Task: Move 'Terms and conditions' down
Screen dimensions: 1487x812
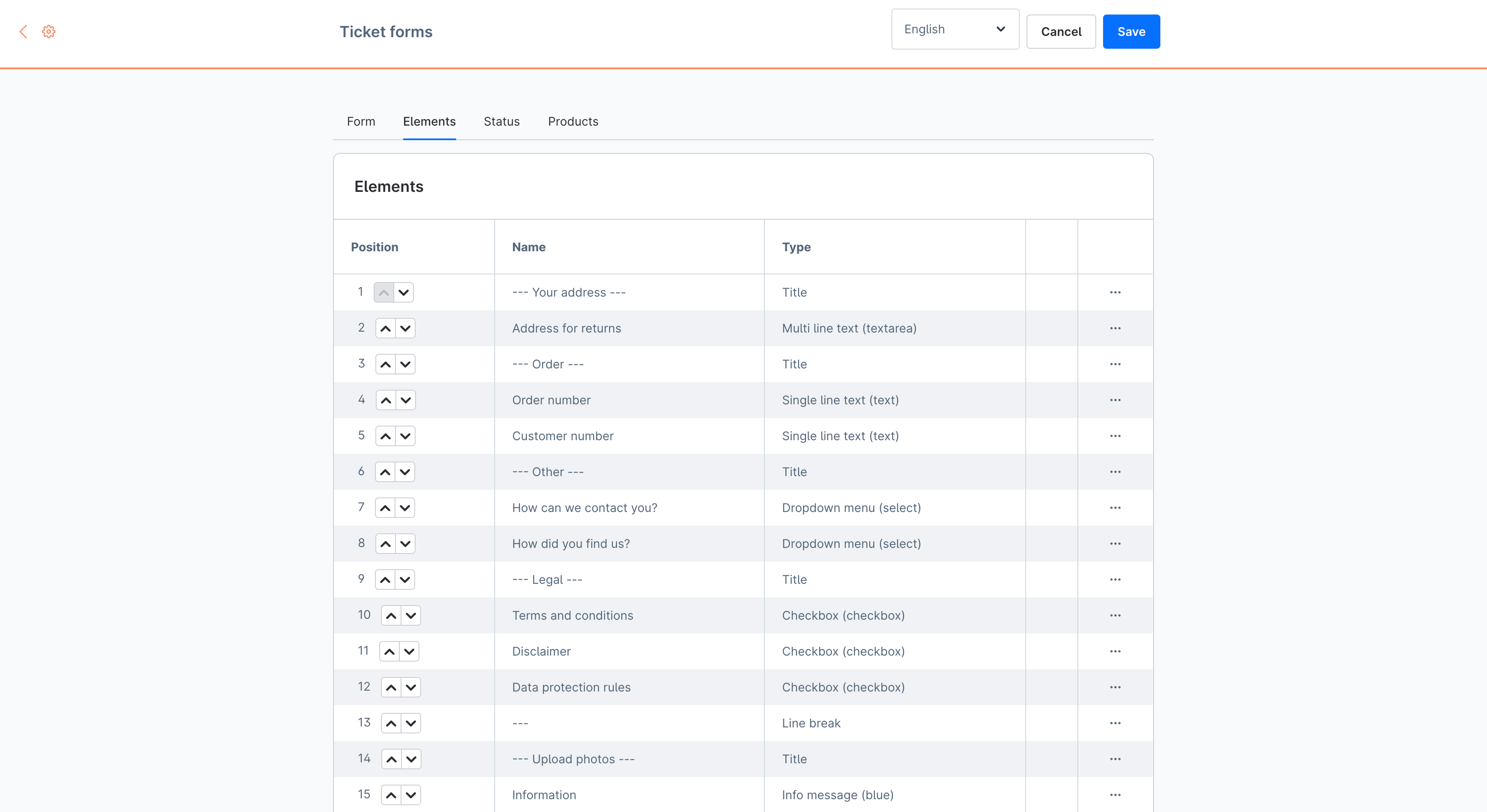Action: (x=411, y=616)
